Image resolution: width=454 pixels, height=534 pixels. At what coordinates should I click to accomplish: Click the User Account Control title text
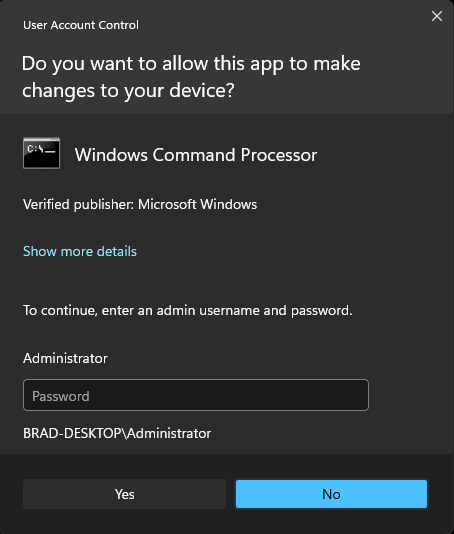pos(81,25)
